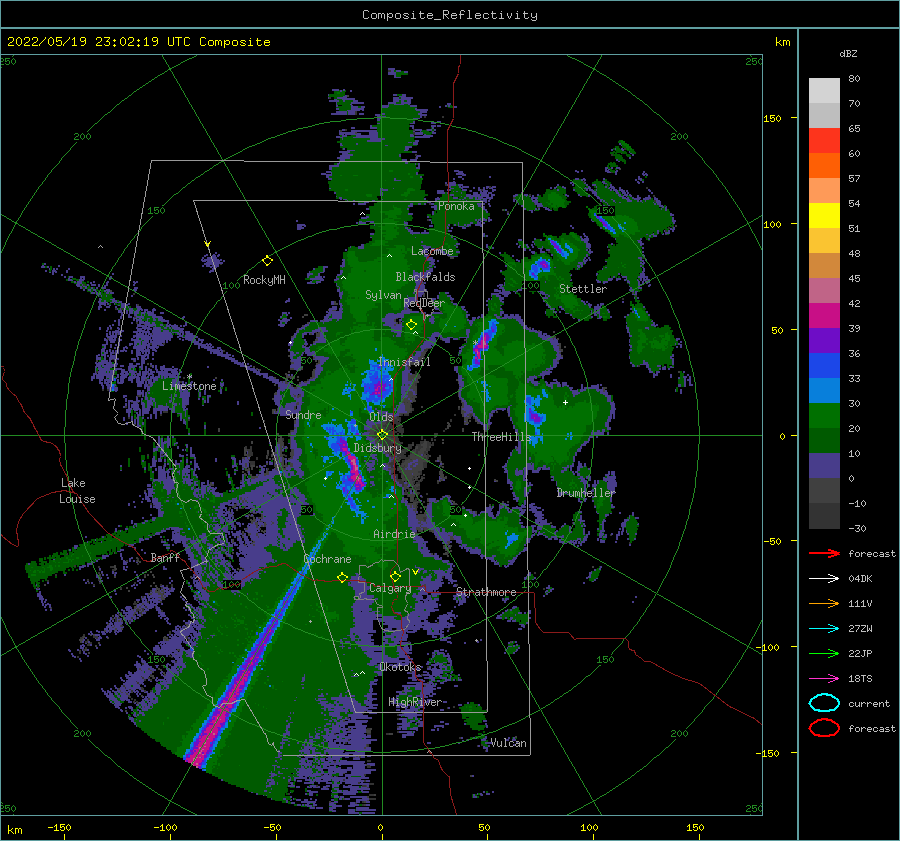This screenshot has height=841, width=900.
Task: Click the yellow swatch between 54 and 51 dBZ
Action: tap(824, 216)
